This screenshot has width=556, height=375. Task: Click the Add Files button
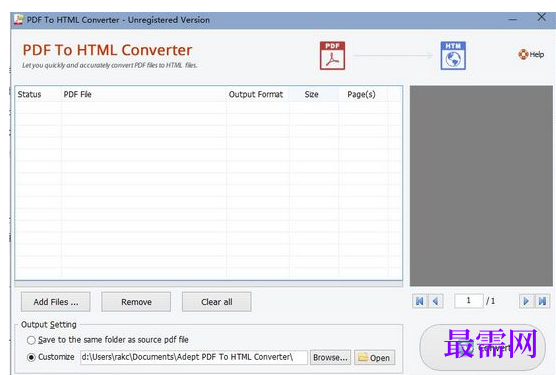[x=56, y=302]
